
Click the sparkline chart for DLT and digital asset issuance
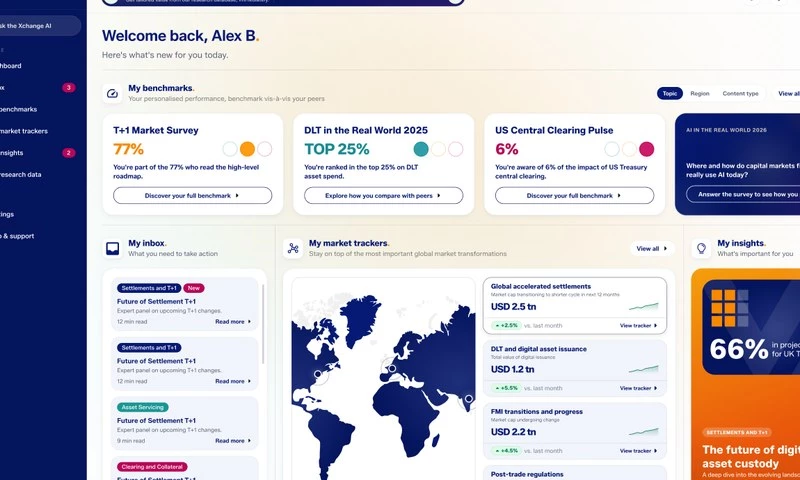(x=643, y=369)
